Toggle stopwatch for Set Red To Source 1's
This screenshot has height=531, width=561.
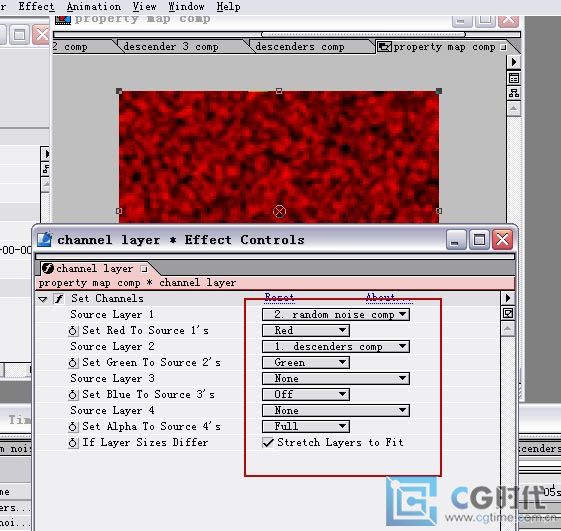point(73,331)
